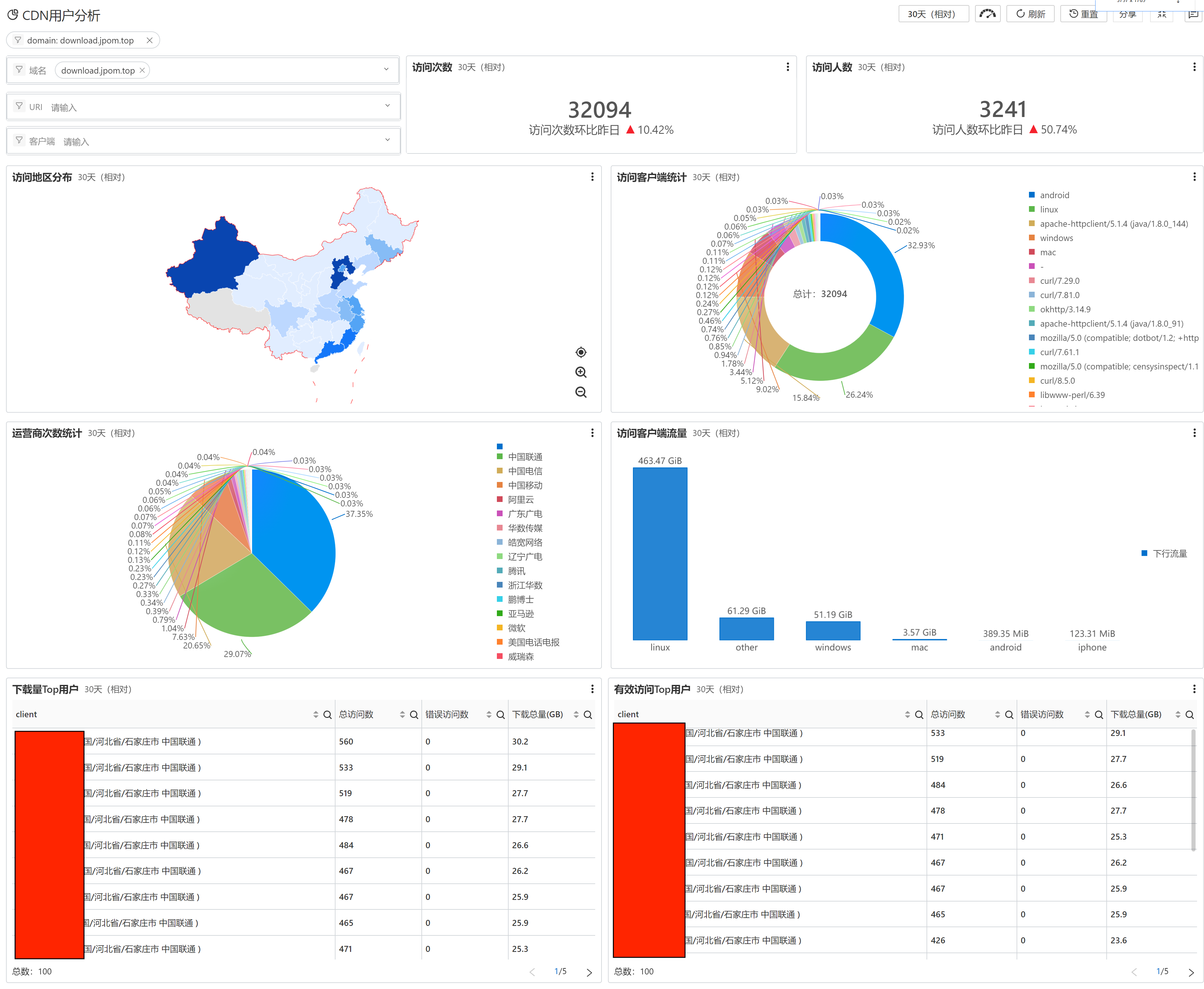
Task: Click the map recenter location icon
Action: 581,352
